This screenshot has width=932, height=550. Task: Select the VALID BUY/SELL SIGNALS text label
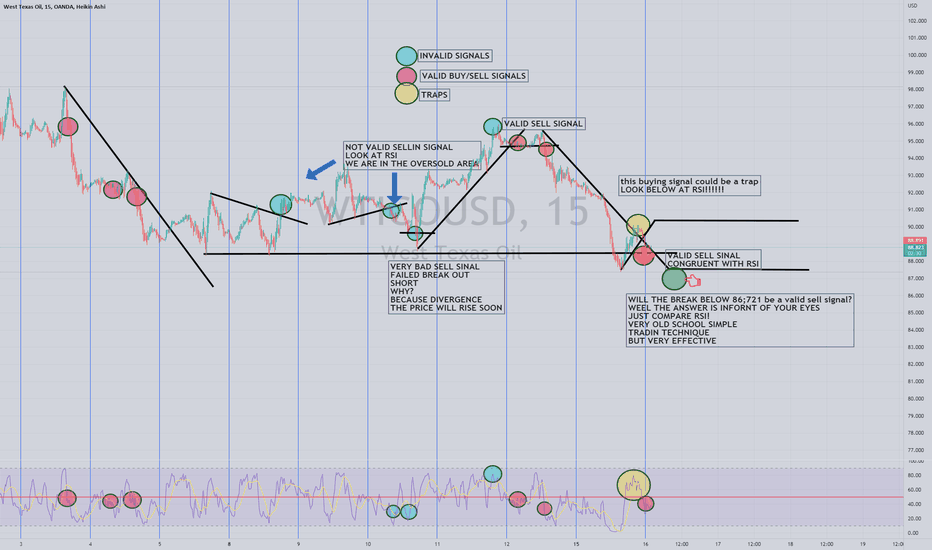click(474, 76)
